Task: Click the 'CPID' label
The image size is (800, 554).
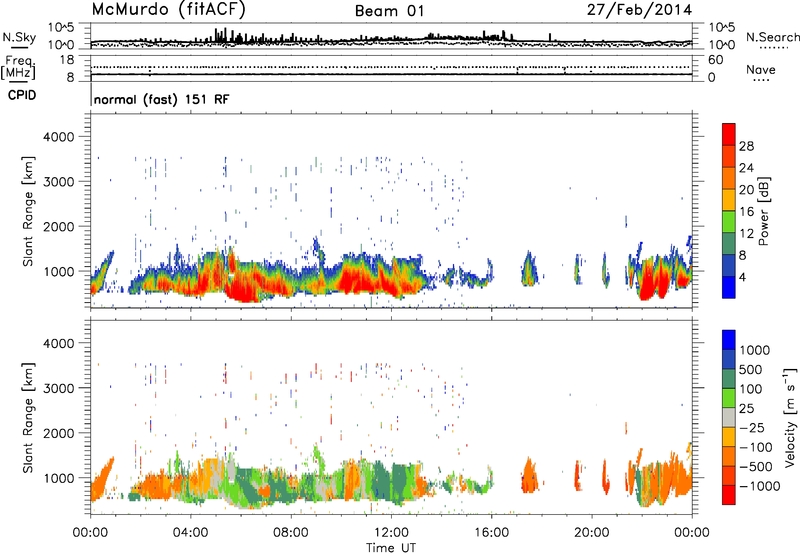Action: pyautogui.click(x=22, y=95)
